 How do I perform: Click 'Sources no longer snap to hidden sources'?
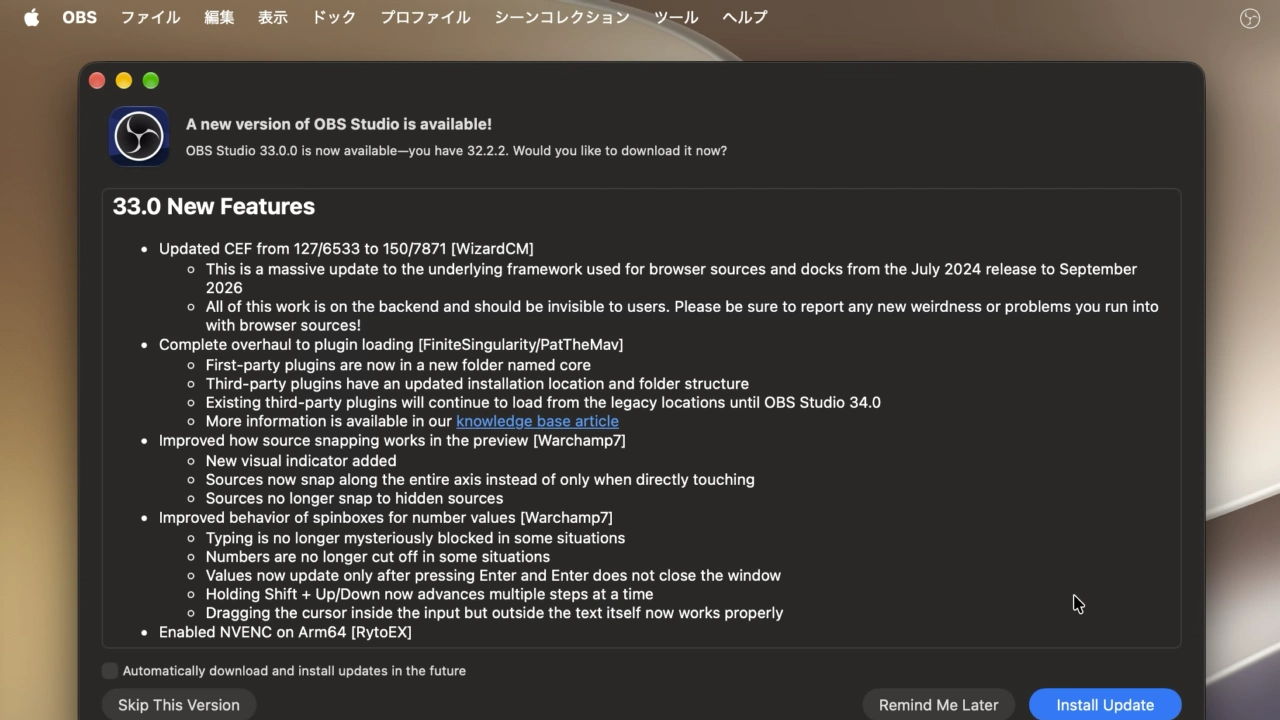point(354,498)
